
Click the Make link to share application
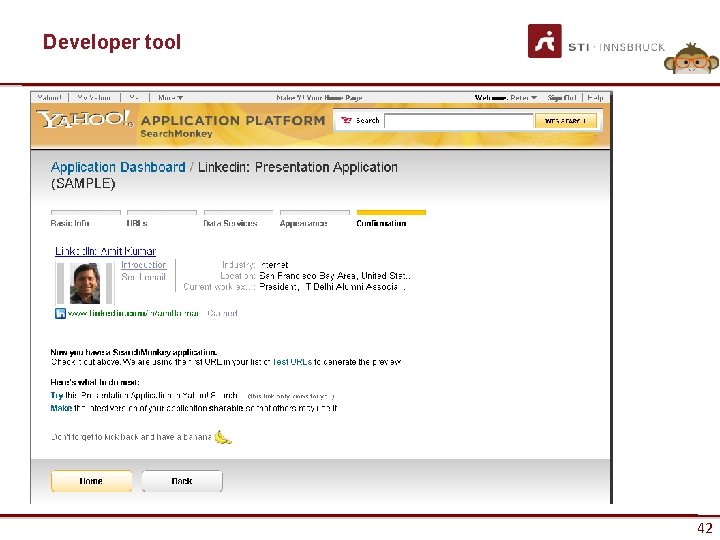pyautogui.click(x=61, y=408)
